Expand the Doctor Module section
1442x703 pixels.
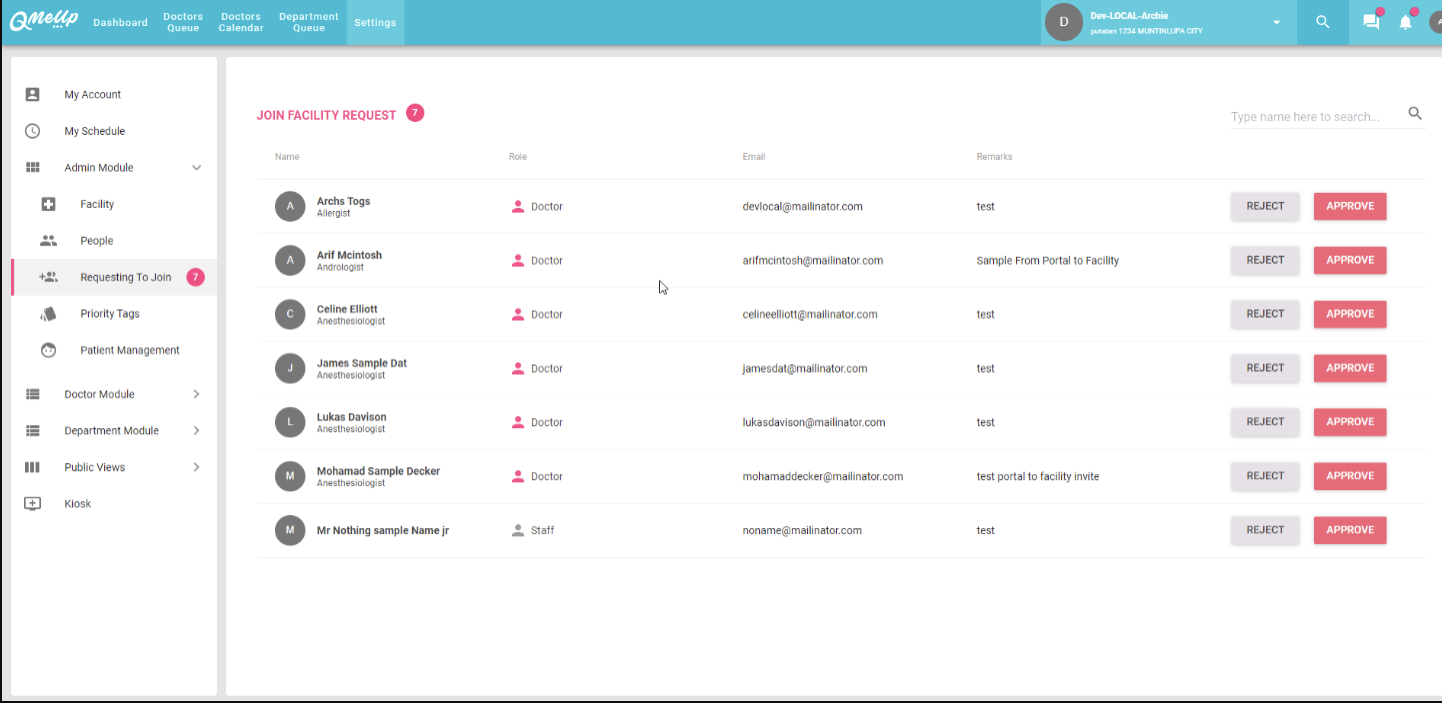coord(196,394)
